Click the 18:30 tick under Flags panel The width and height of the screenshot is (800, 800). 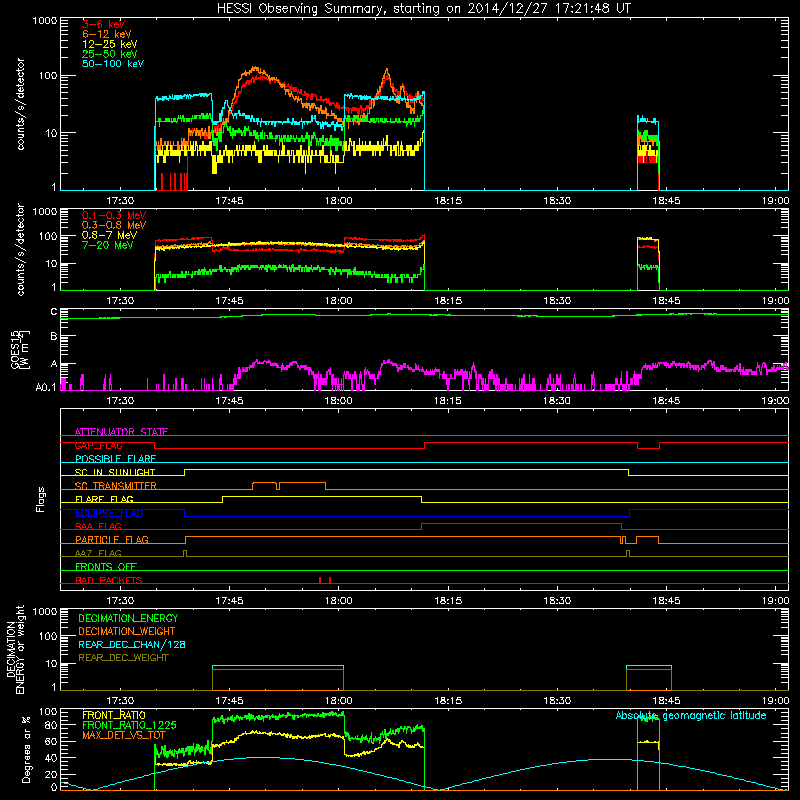557,601
